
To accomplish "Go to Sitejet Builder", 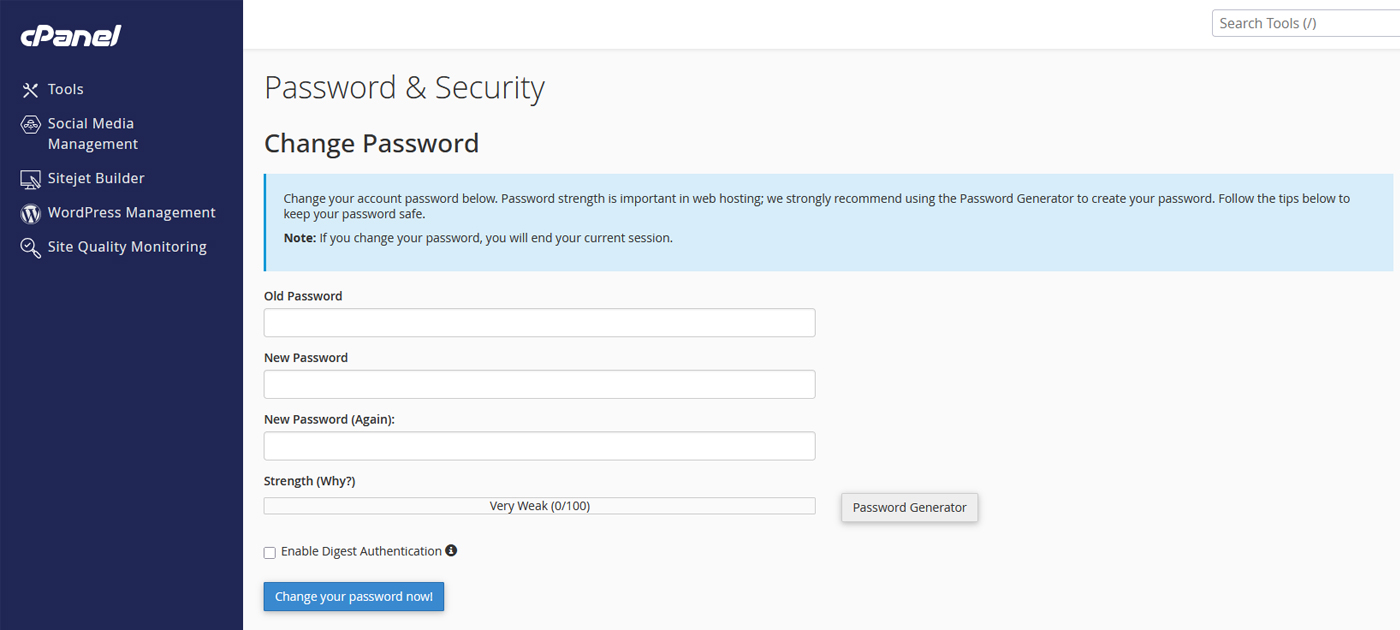I will (96, 179).
